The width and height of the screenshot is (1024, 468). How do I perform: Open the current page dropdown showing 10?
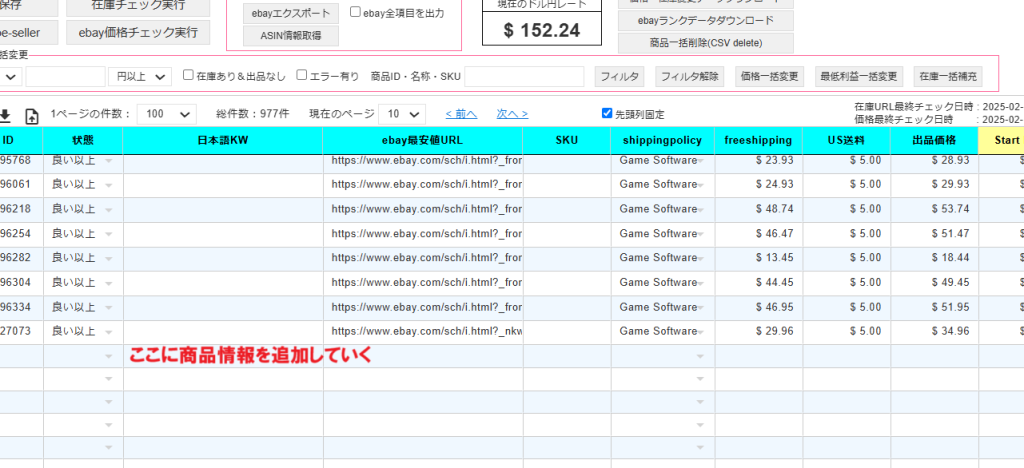(x=402, y=114)
